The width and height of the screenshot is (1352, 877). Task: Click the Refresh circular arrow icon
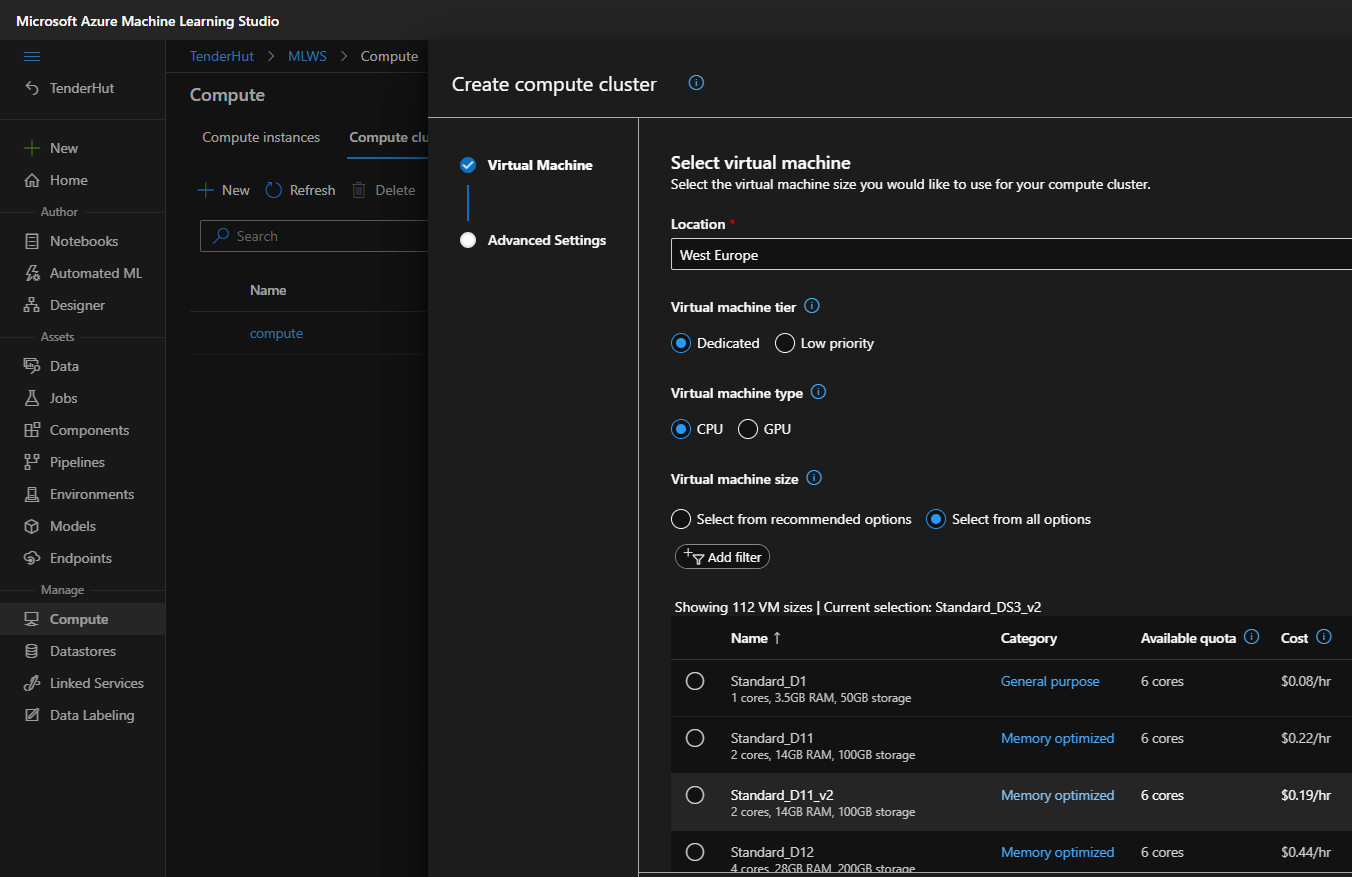274,190
